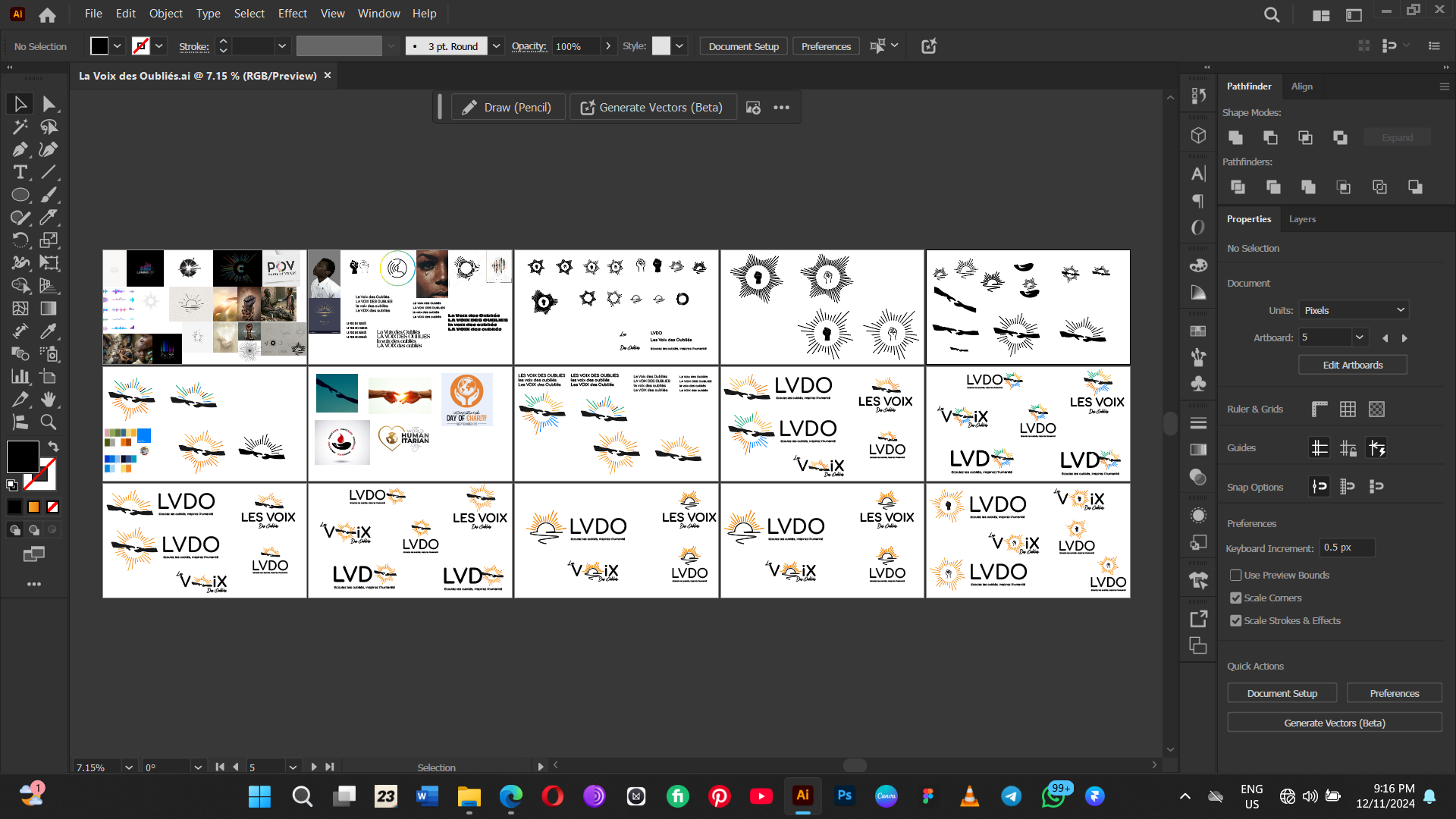Viewport: 1456px width, 819px height.
Task: Select the Rotate tool
Action: pos(20,240)
